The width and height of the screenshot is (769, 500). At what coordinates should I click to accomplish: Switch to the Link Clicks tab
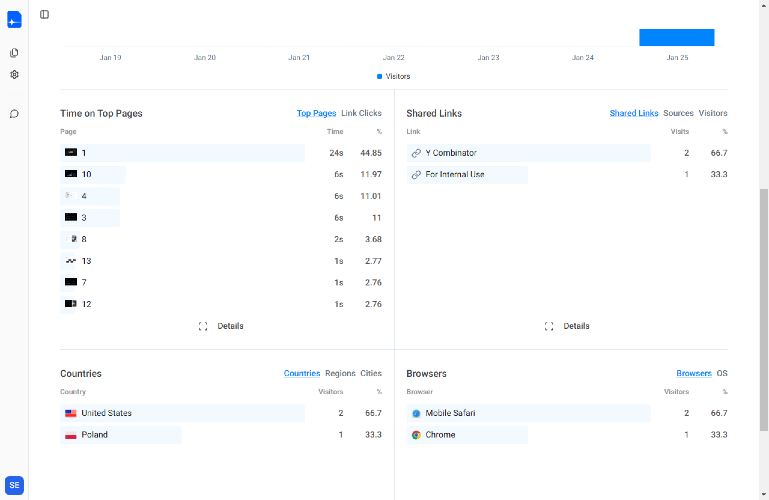point(361,113)
